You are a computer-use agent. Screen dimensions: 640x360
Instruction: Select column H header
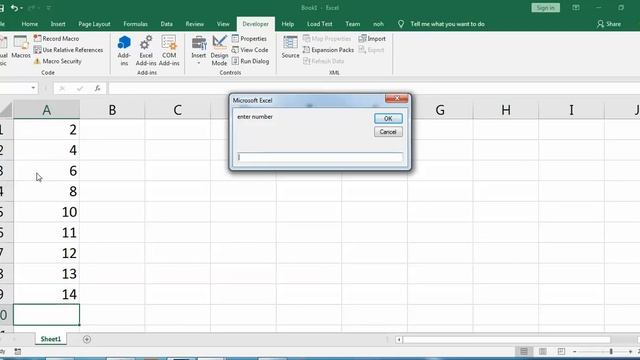(x=506, y=110)
